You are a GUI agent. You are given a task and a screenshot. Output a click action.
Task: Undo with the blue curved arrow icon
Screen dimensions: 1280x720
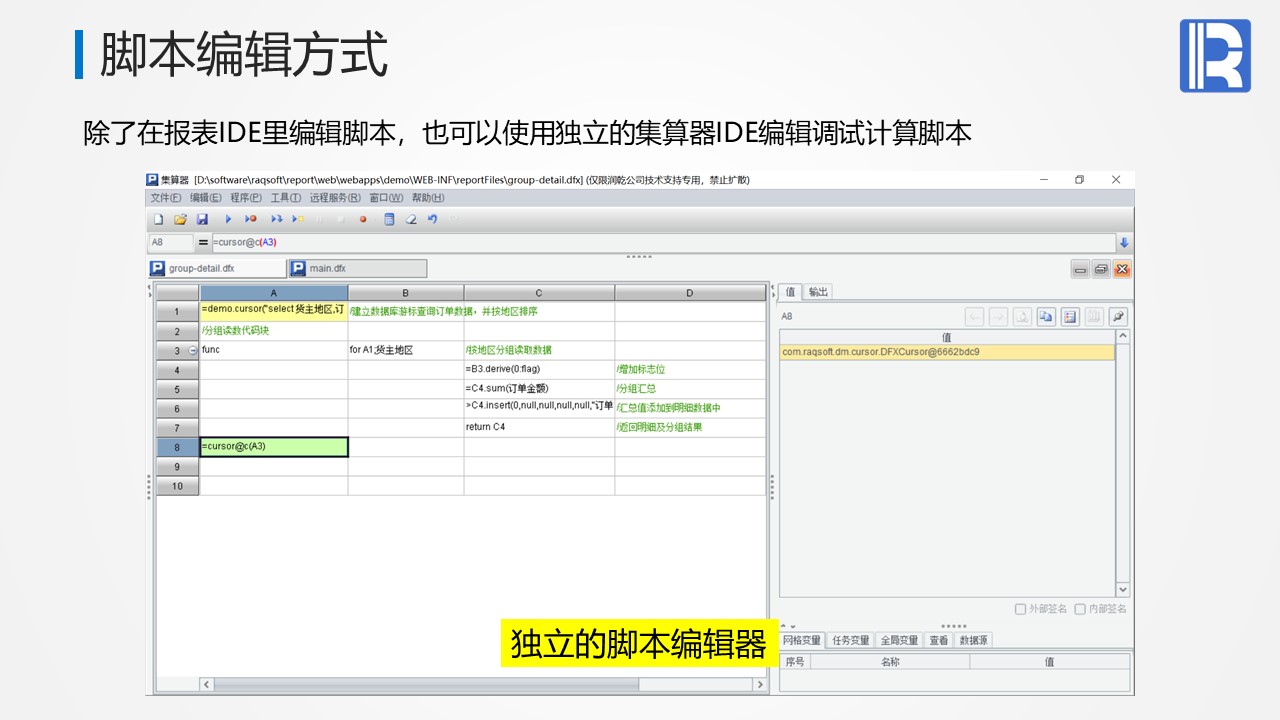[432, 219]
